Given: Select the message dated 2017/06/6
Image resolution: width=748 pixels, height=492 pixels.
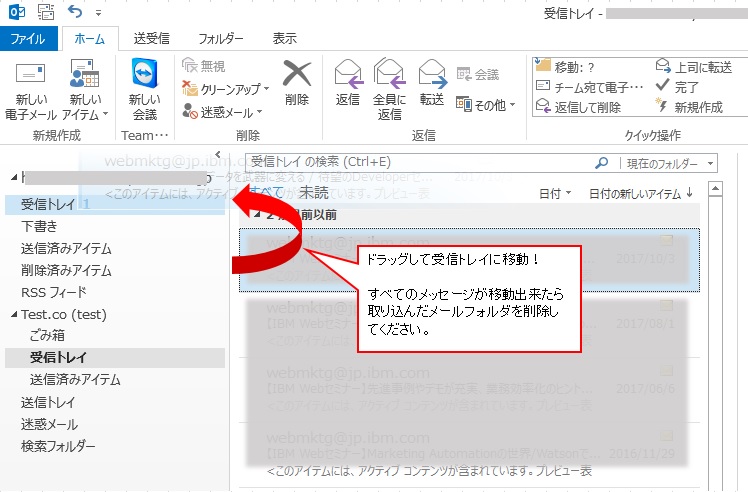Looking at the screenshot, I should 469,389.
